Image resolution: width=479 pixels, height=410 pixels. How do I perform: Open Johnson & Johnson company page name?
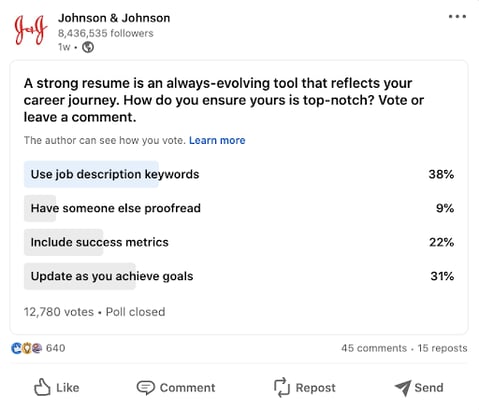click(x=114, y=18)
